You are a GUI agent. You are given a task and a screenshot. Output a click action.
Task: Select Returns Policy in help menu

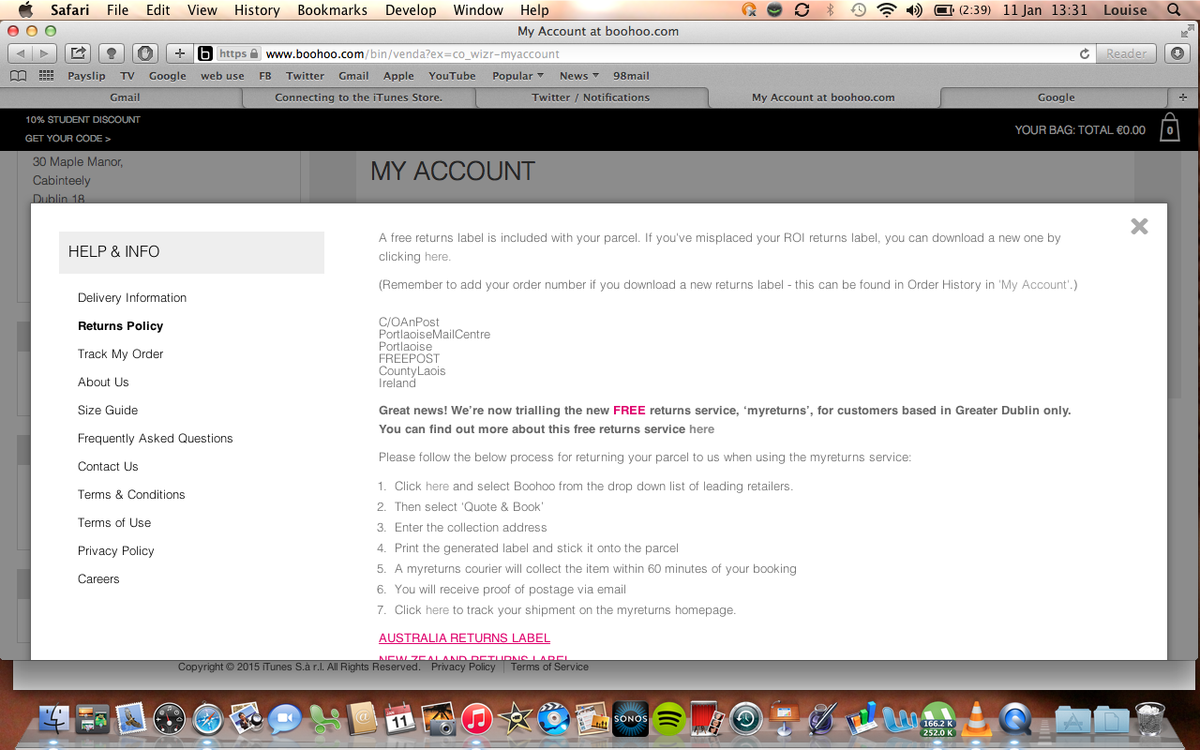pos(120,326)
